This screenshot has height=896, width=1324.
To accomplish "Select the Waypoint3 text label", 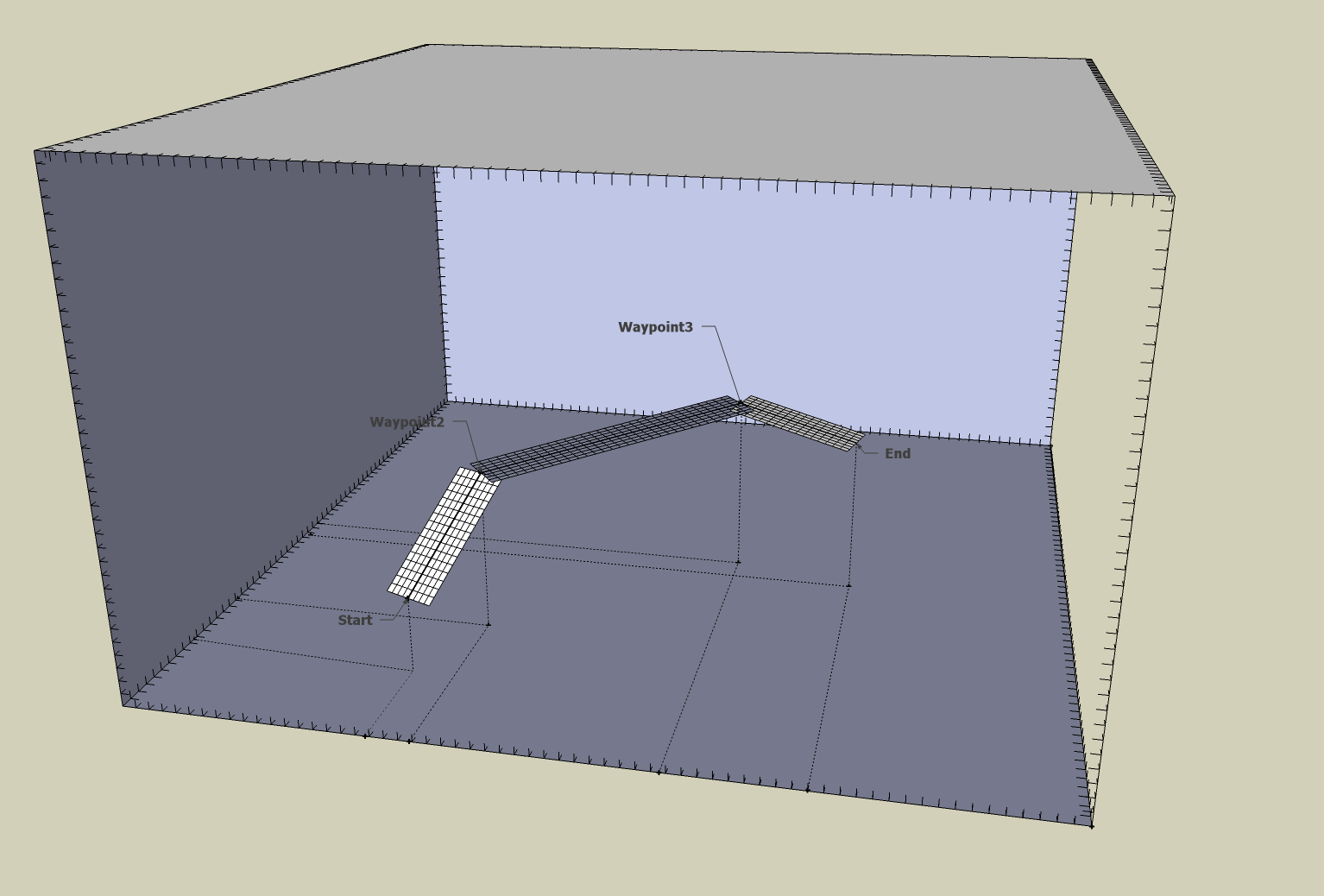I will click(655, 327).
